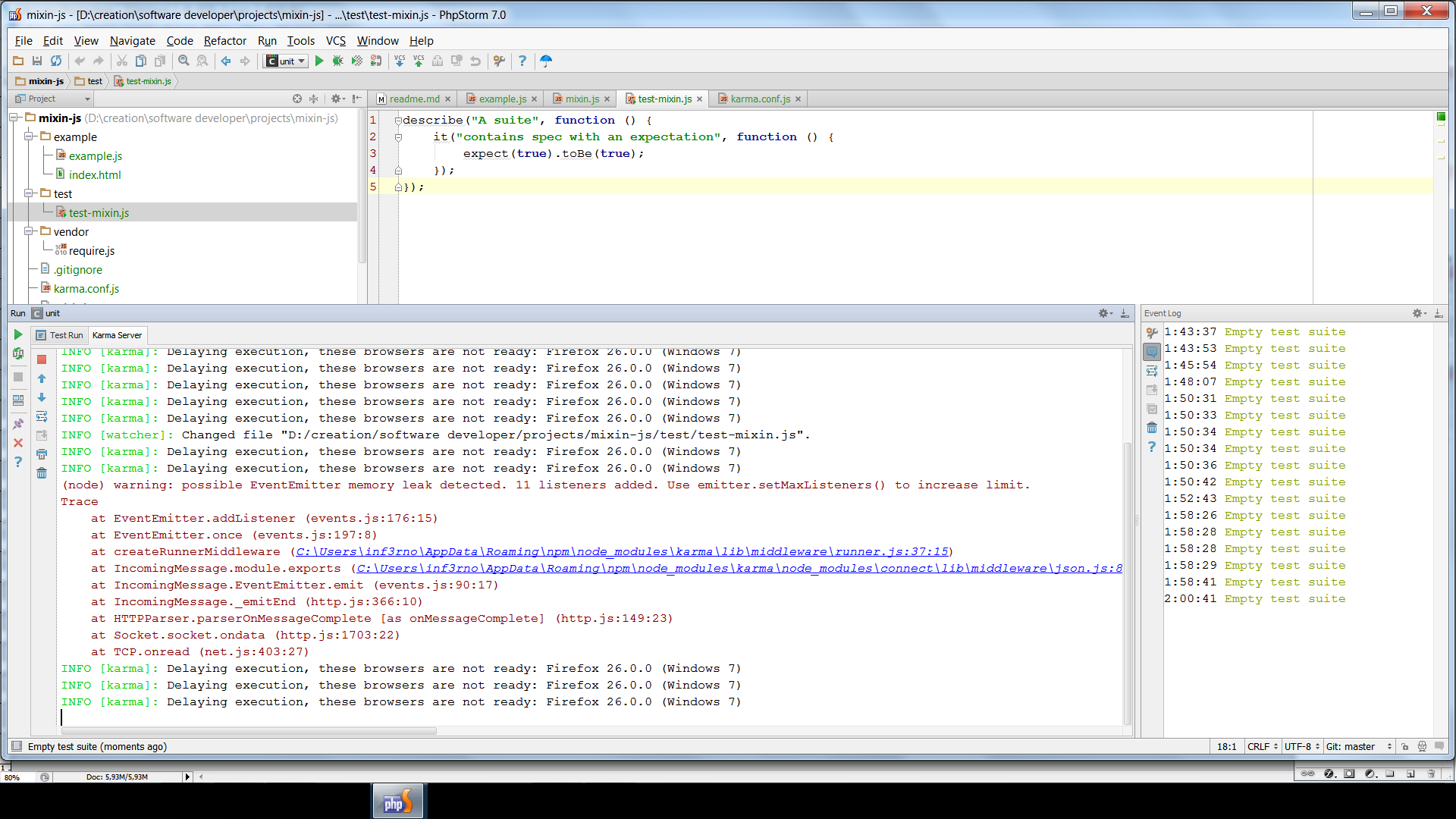Viewport: 1456px width, 819px height.
Task: Collapse the mixin-js root tree node
Action: click(x=14, y=118)
